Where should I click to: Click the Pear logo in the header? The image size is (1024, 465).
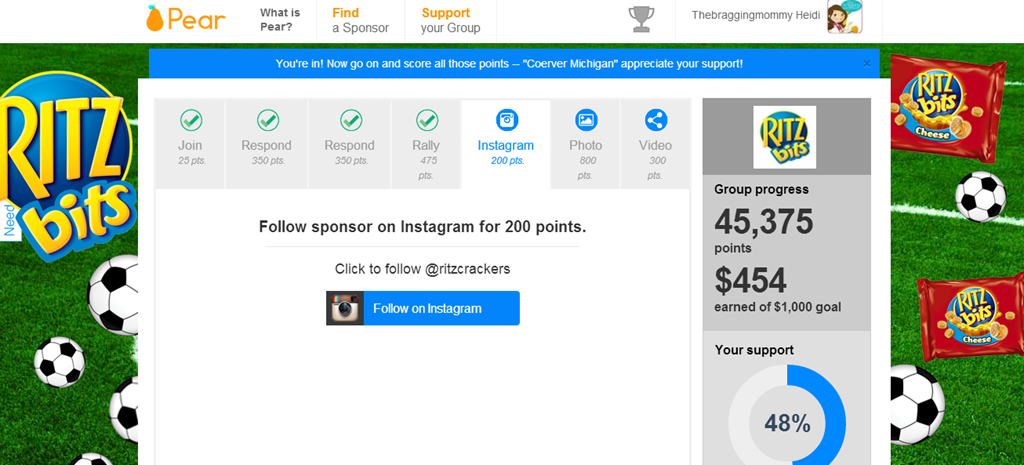185,19
